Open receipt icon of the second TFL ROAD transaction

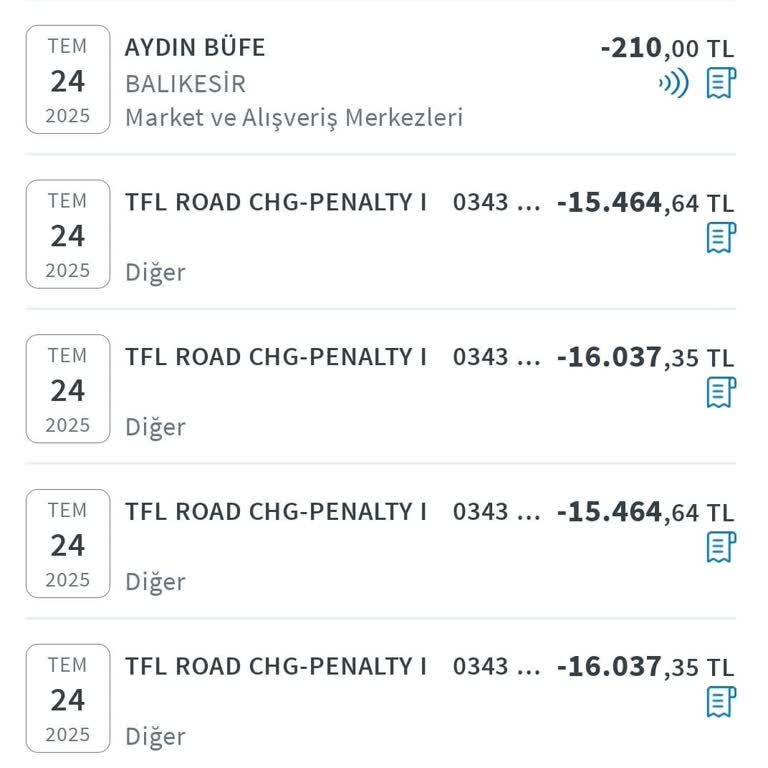coord(720,392)
